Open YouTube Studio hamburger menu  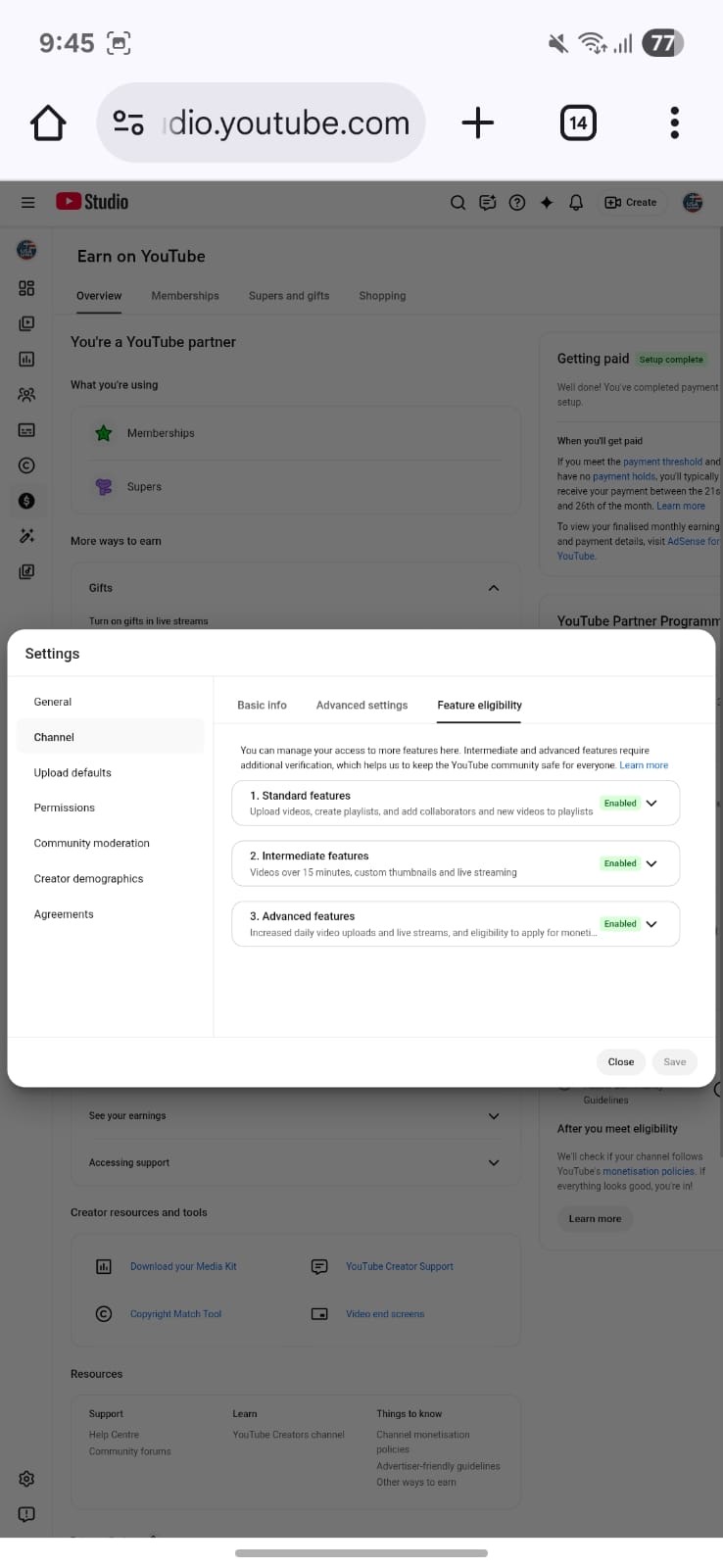(x=27, y=202)
